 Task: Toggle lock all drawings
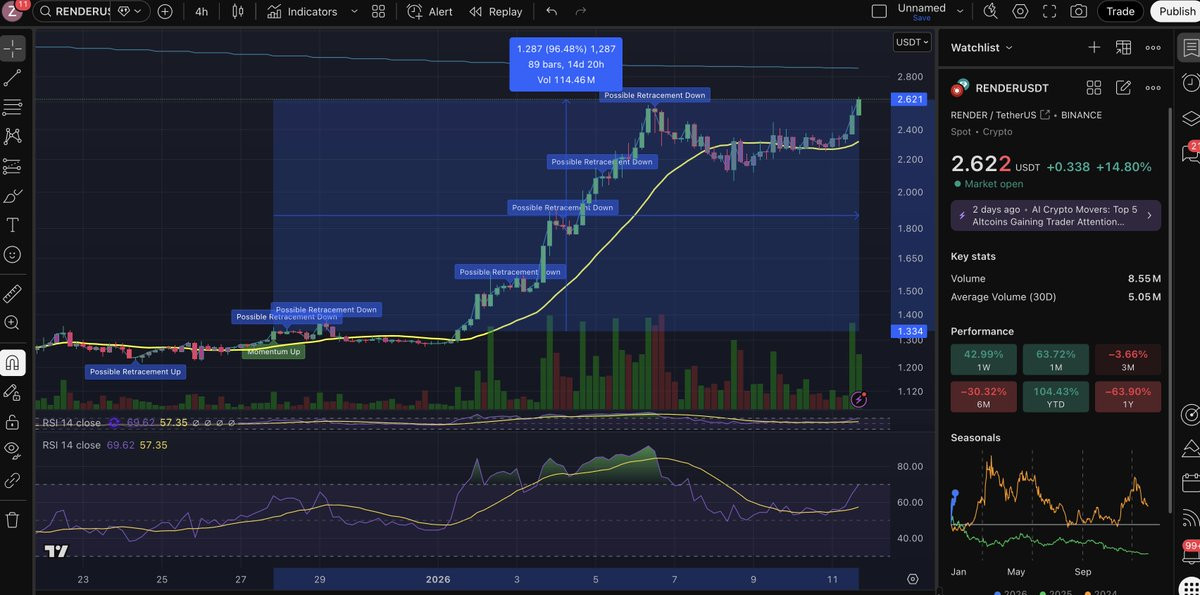pyautogui.click(x=13, y=421)
